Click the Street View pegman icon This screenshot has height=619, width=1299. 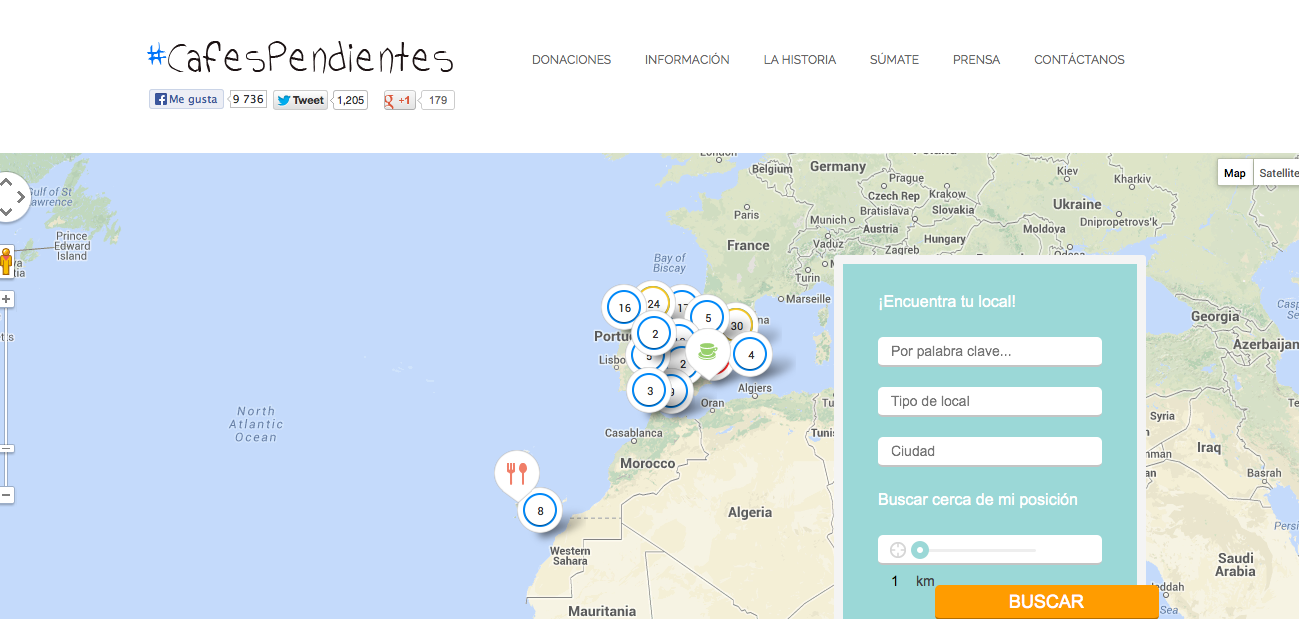[6, 262]
